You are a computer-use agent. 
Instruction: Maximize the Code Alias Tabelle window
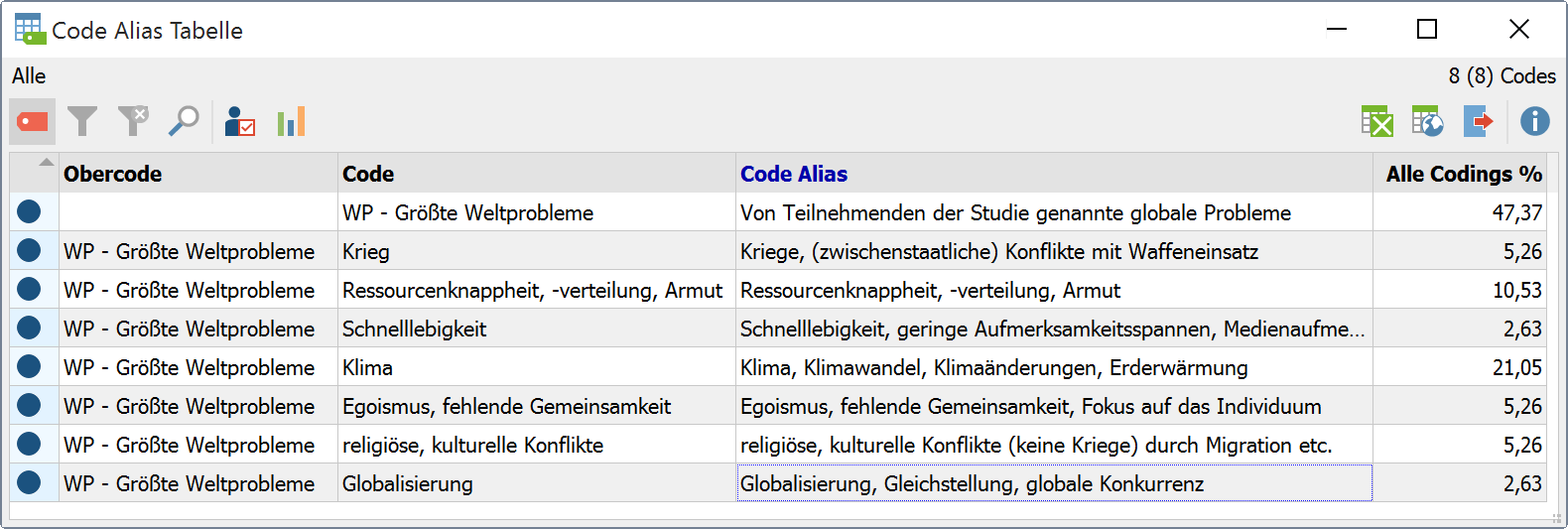[1427, 30]
